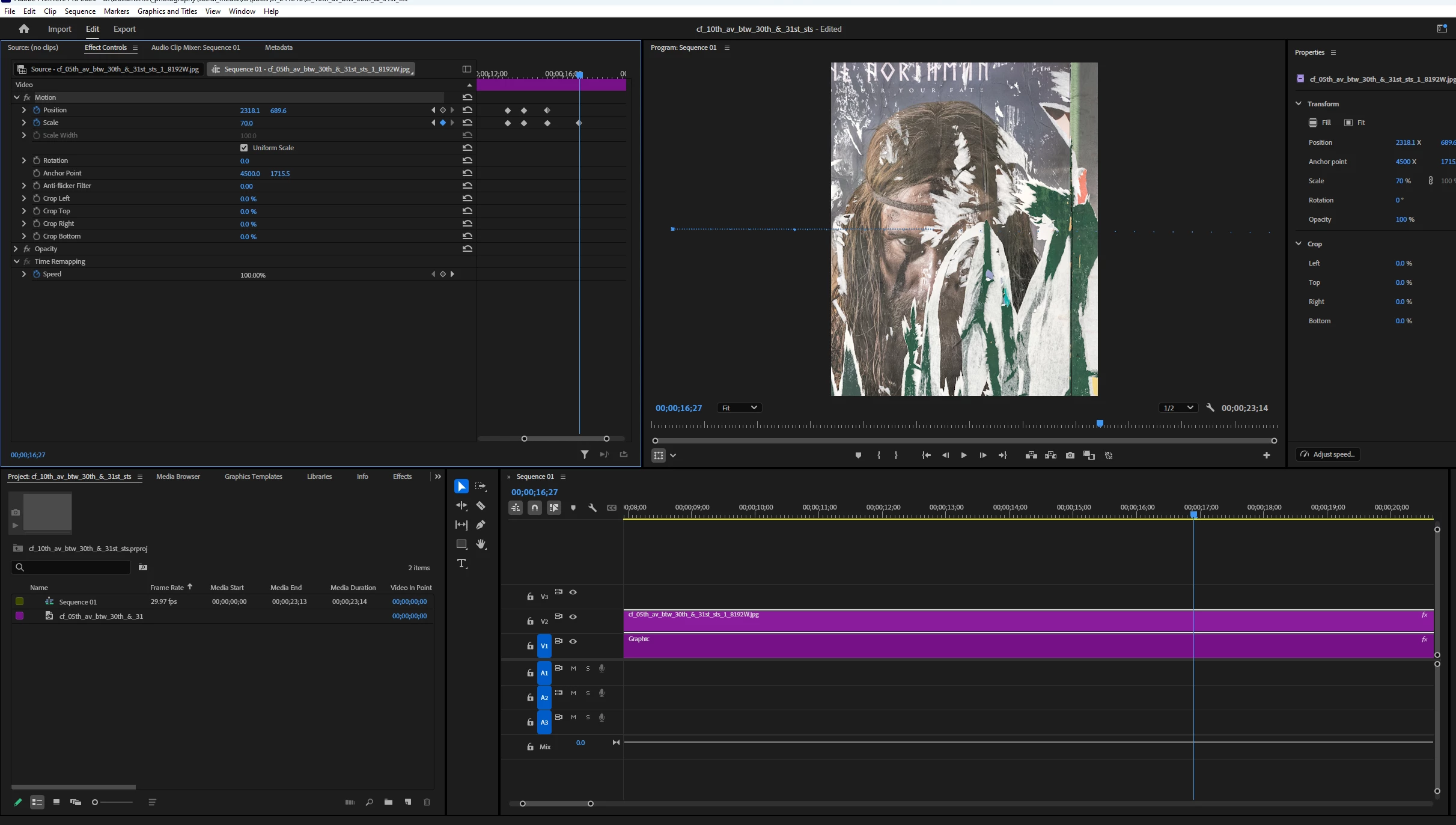This screenshot has width=1456, height=825.
Task: Reset the Rotation parameter
Action: pos(468,160)
